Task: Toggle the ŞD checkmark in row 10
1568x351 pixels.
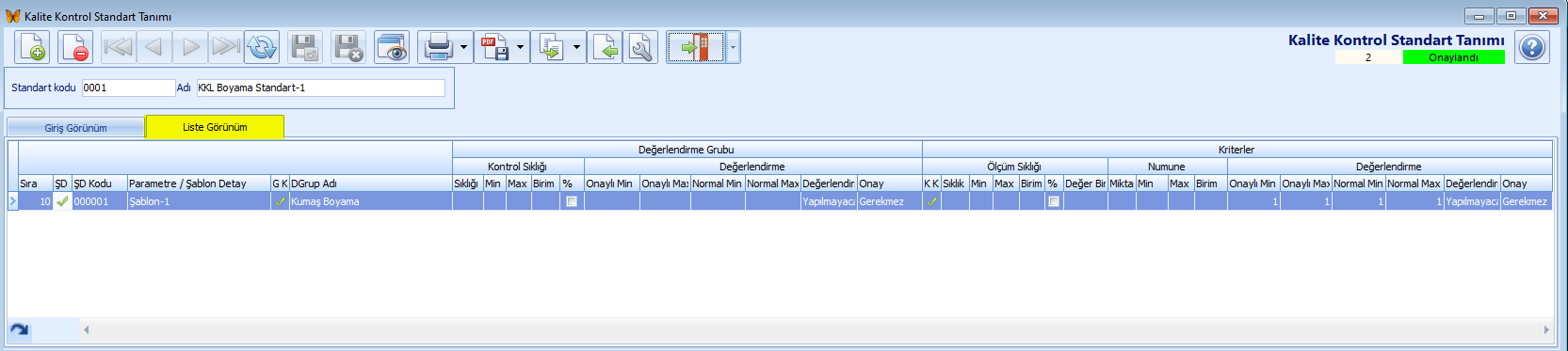Action: click(x=62, y=201)
